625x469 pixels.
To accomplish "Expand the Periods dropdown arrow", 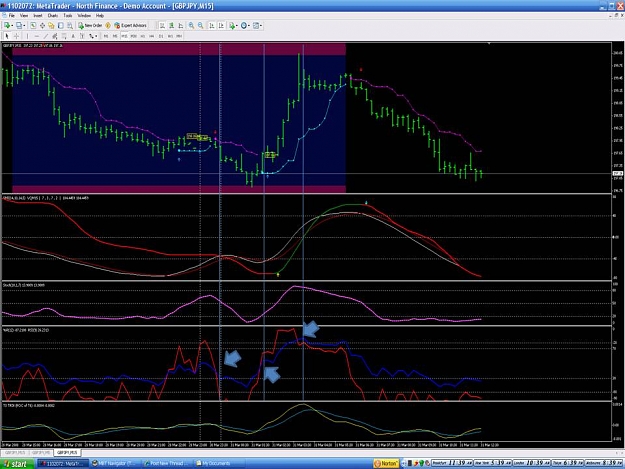I will [x=249, y=26].
